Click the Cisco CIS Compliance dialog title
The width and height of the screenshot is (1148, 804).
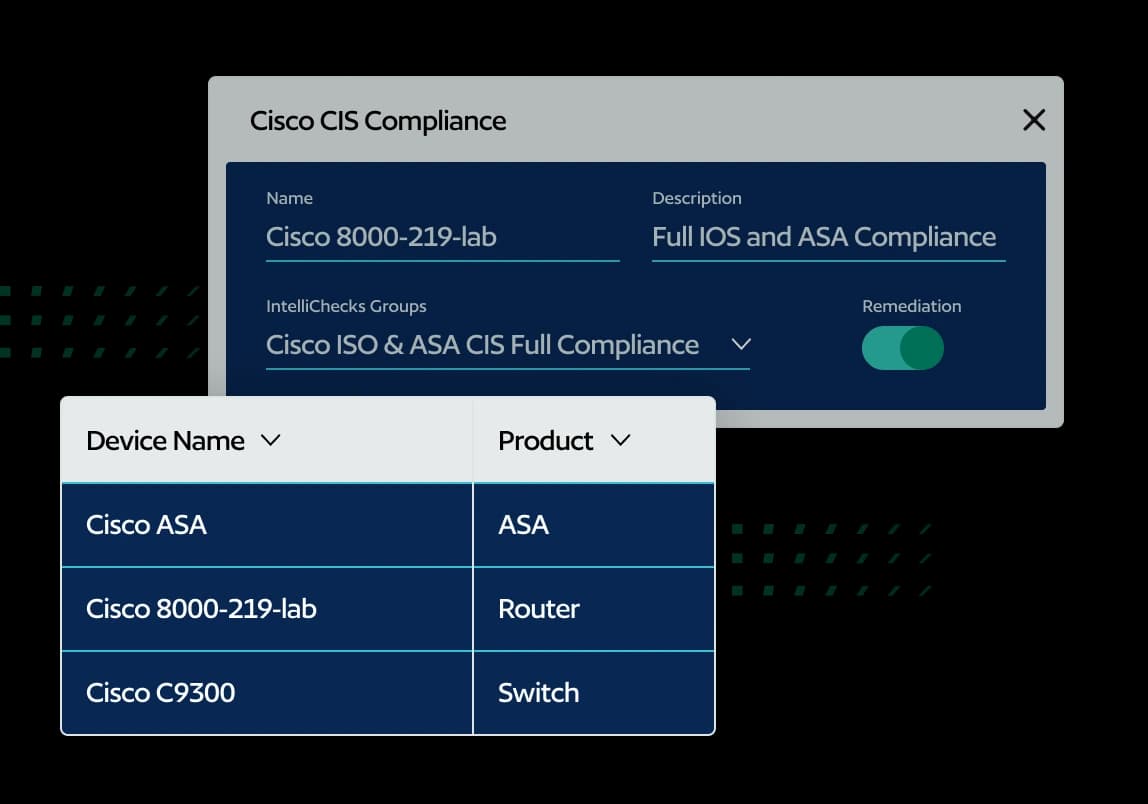(x=378, y=121)
